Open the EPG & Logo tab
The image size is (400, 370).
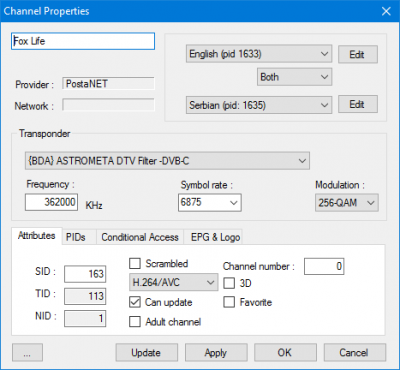[215, 237]
